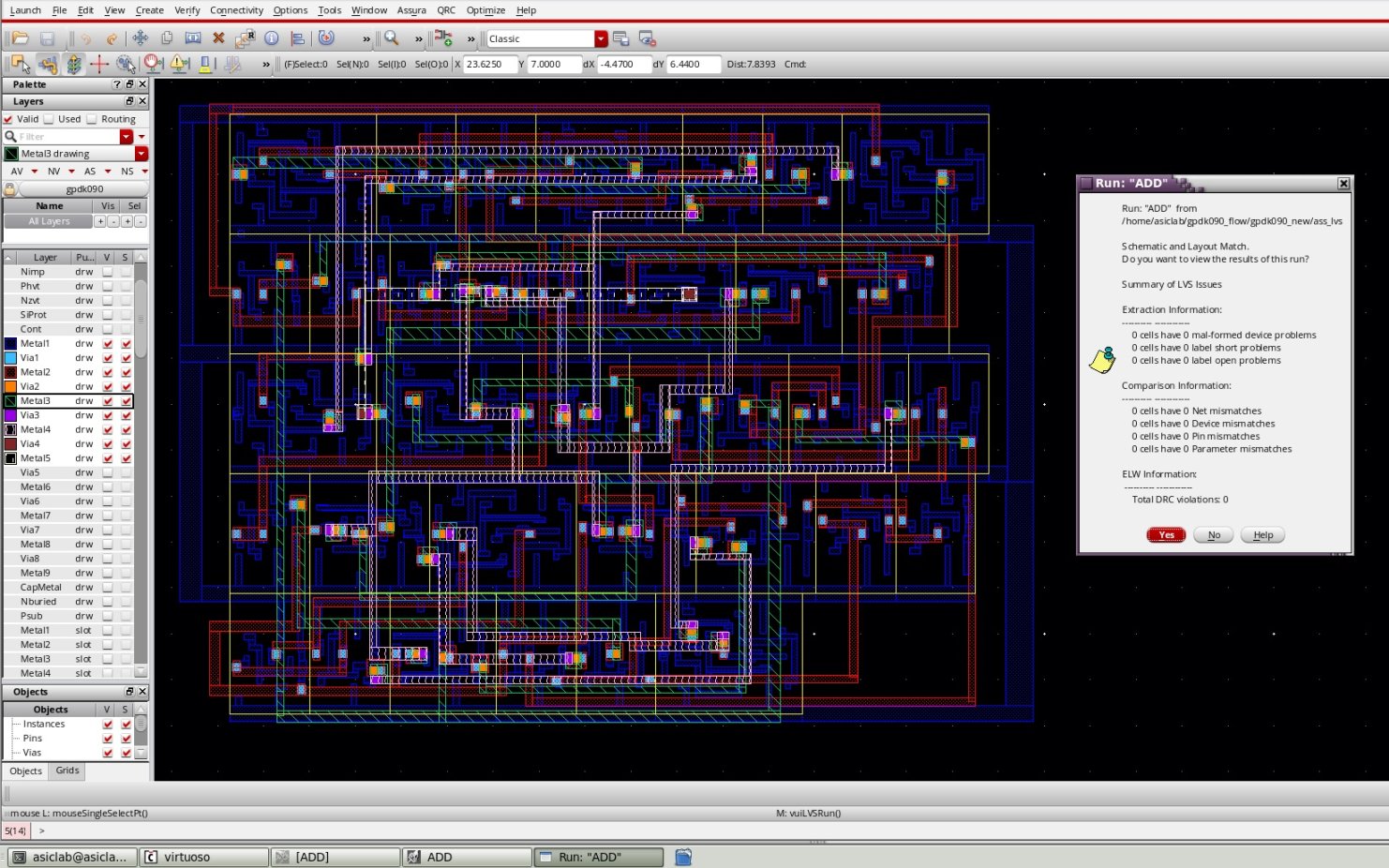Select the Via2 orange color swatch
This screenshot has height=868, width=1389.
[10, 386]
